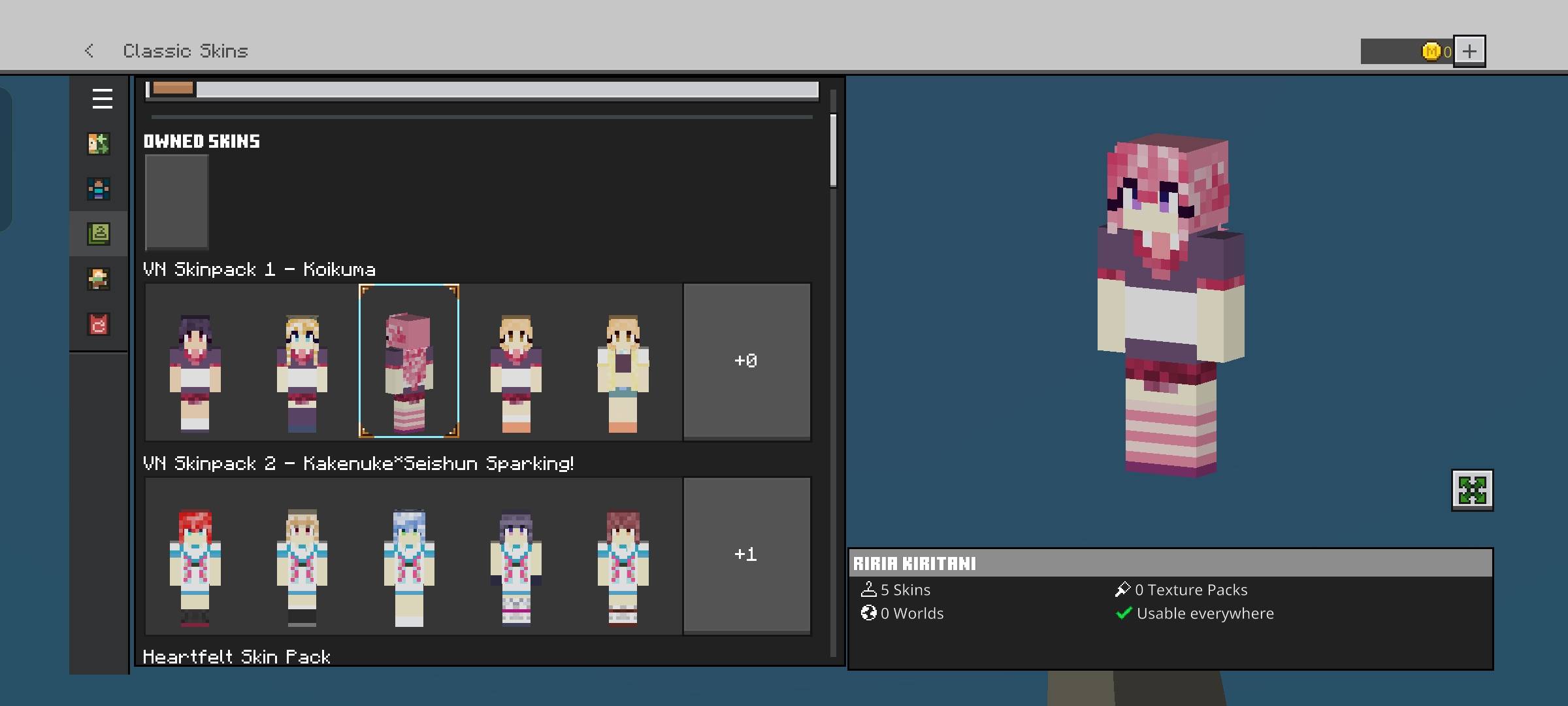This screenshot has width=1568, height=706.
Task: Click the 5 Skins info entry
Action: [x=896, y=590]
